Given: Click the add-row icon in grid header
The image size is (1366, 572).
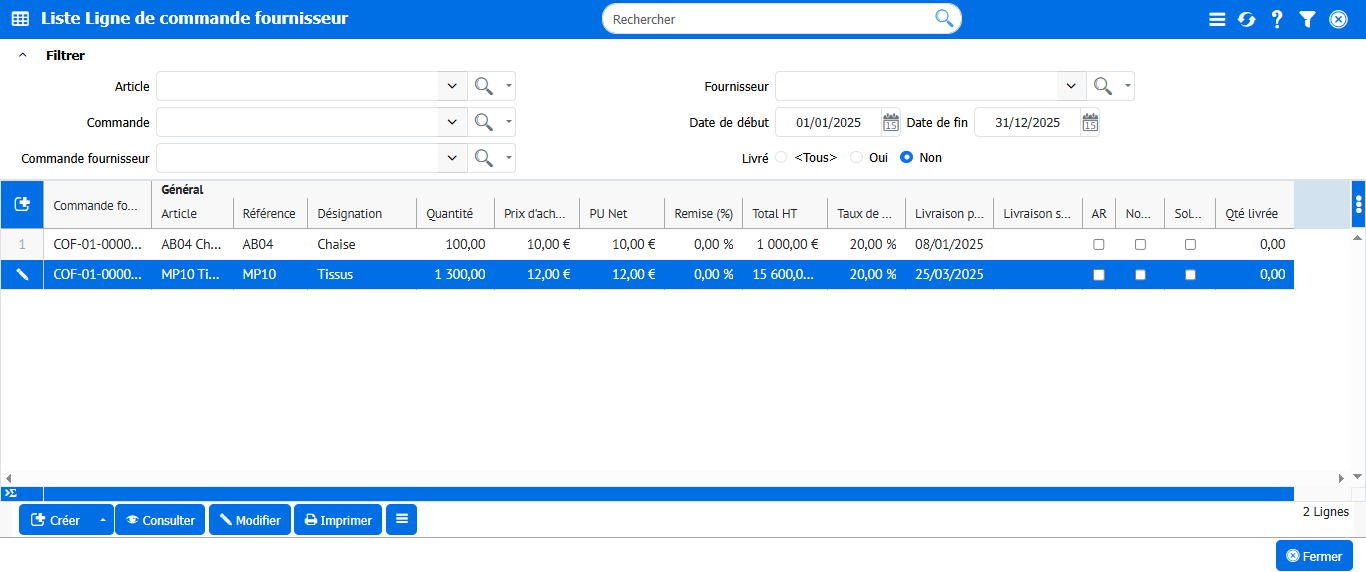Looking at the screenshot, I should pos(22,204).
